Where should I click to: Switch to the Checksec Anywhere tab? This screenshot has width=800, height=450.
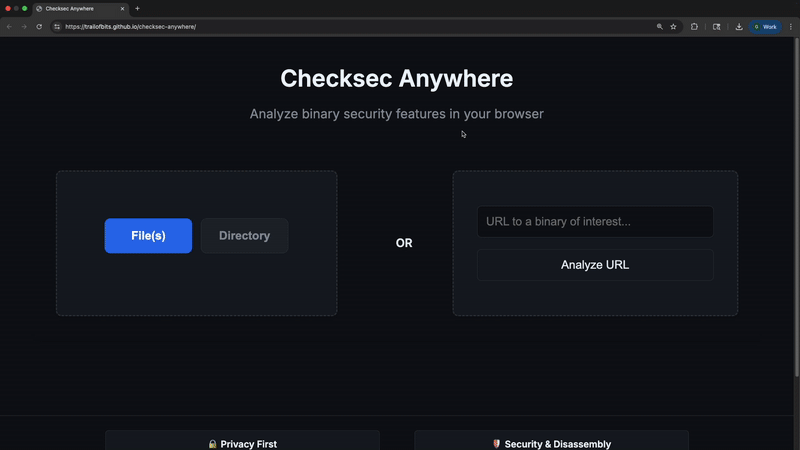[75, 8]
